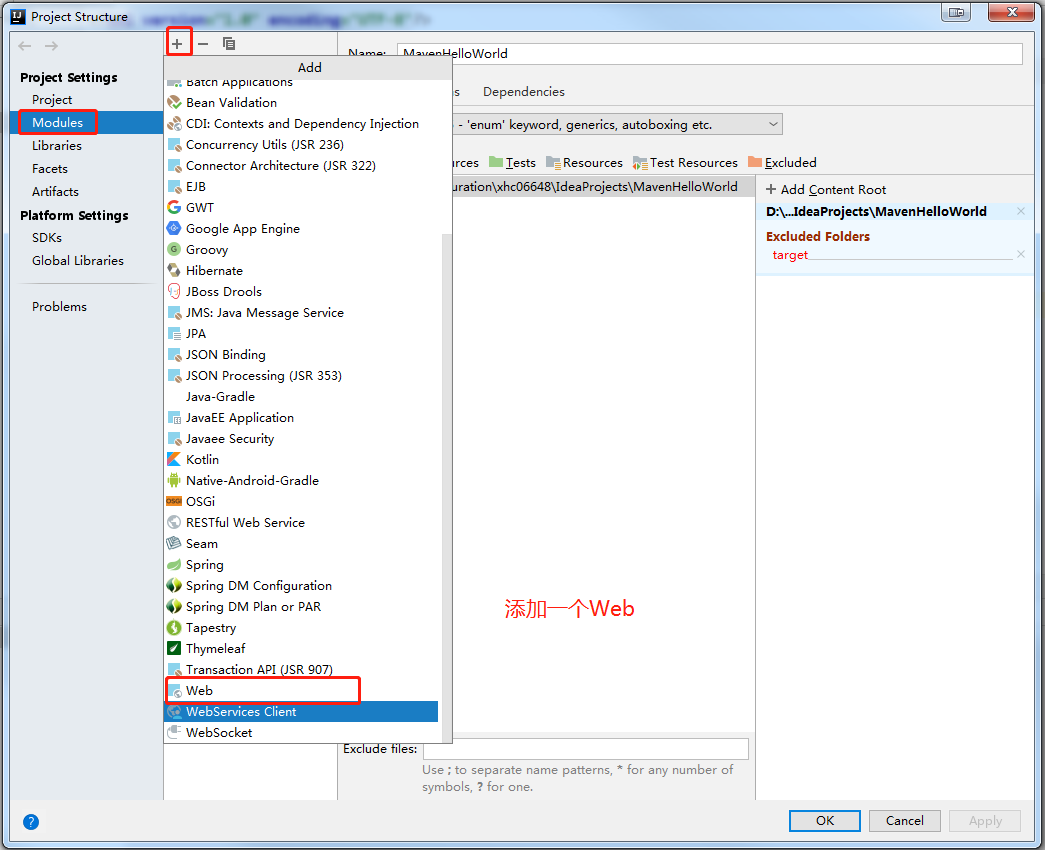This screenshot has width=1045, height=850.
Task: Open Facets in Project Settings
Action: click(50, 169)
